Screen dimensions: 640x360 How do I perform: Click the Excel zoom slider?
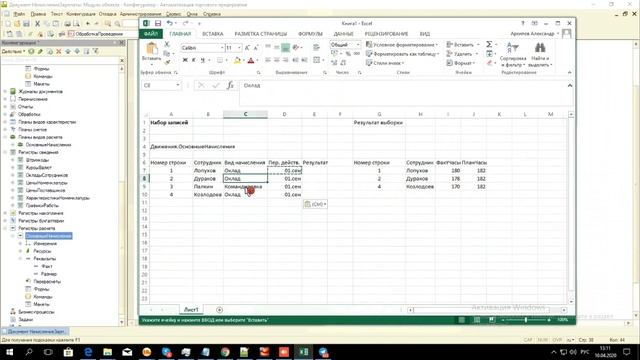pos(526,320)
